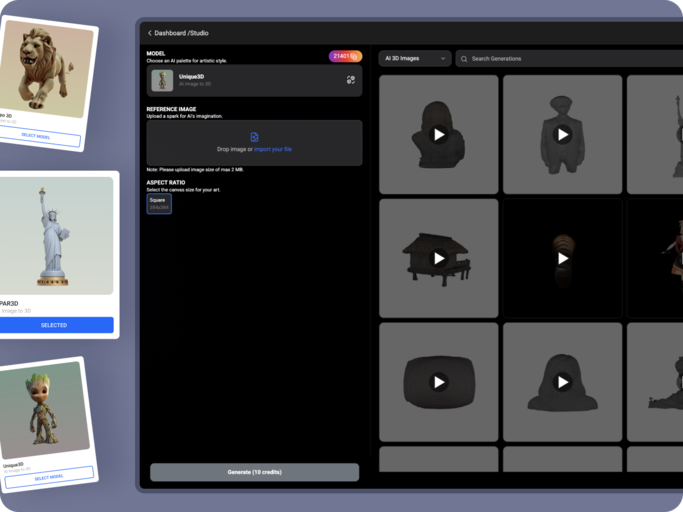Click the swap model icon on Unique3D row
Viewport: 683px width, 512px height.
tap(351, 80)
